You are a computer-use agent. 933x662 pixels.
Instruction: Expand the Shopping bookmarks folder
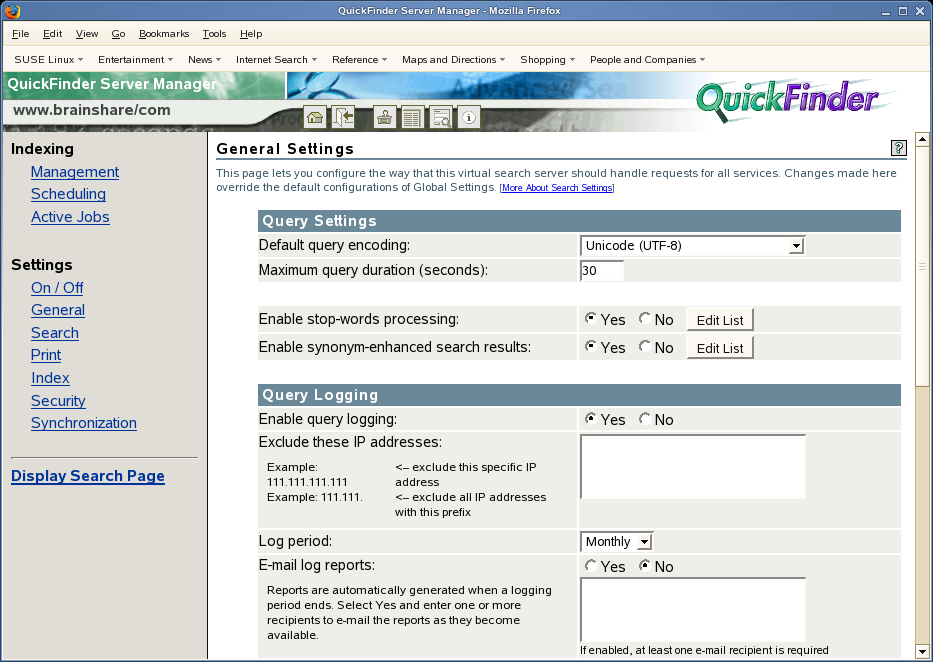click(547, 59)
